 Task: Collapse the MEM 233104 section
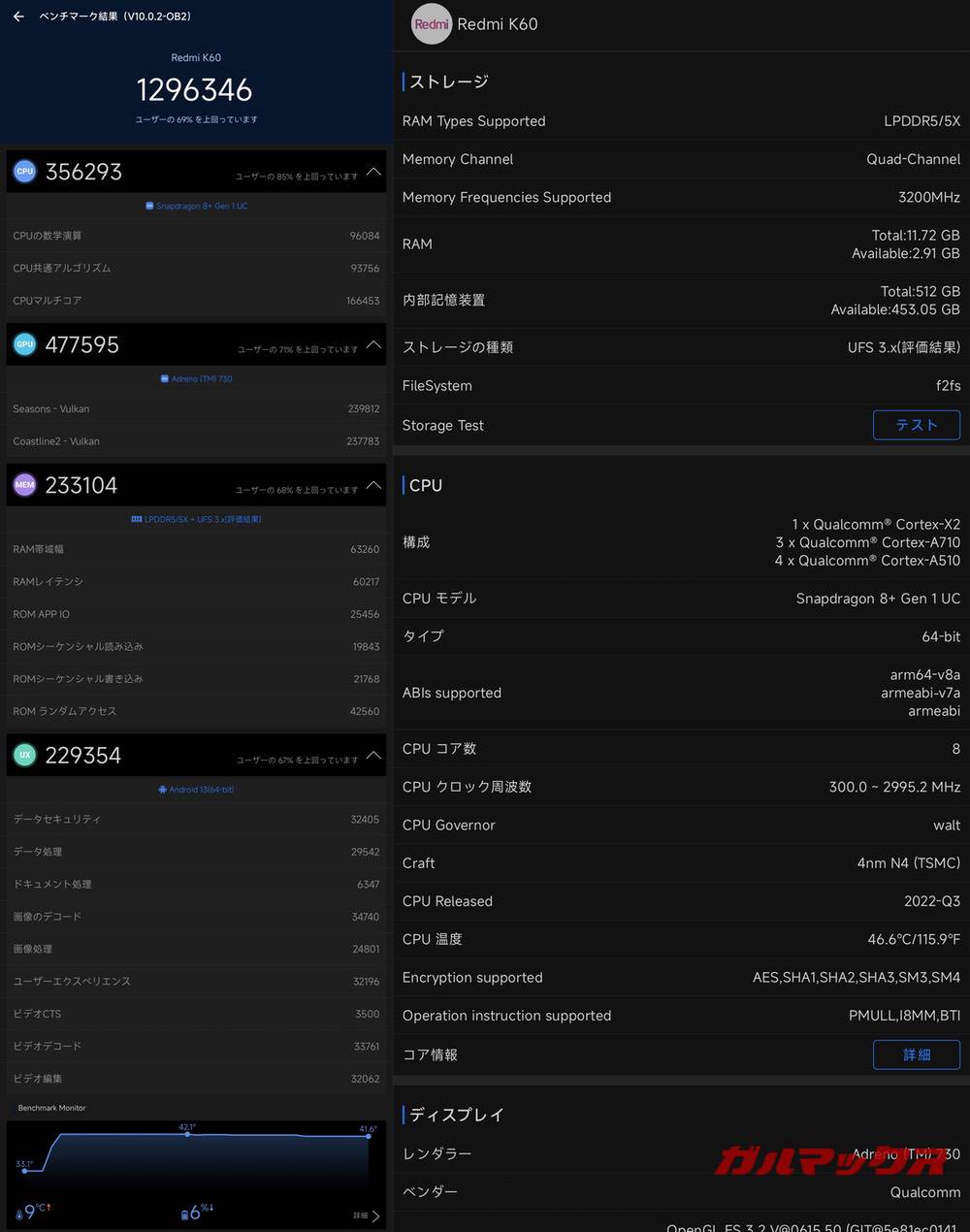[x=373, y=486]
